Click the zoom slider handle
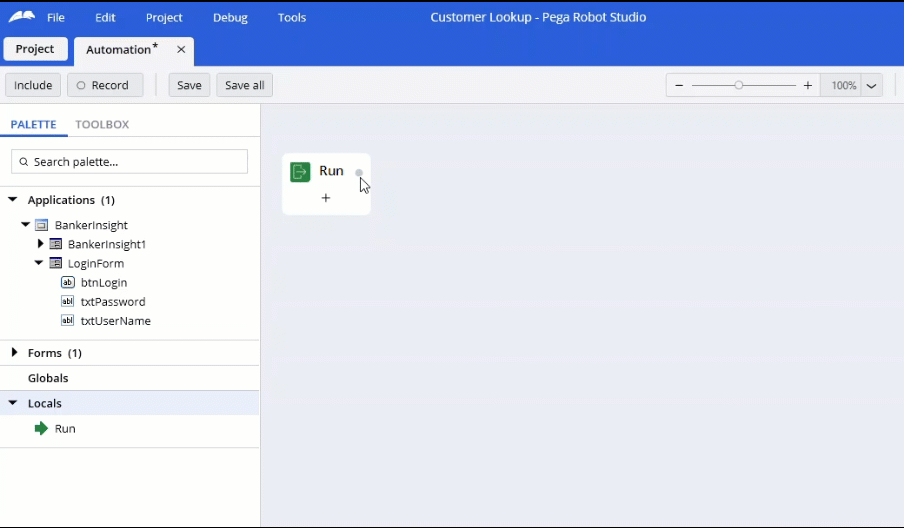This screenshot has height=528, width=904. (739, 85)
